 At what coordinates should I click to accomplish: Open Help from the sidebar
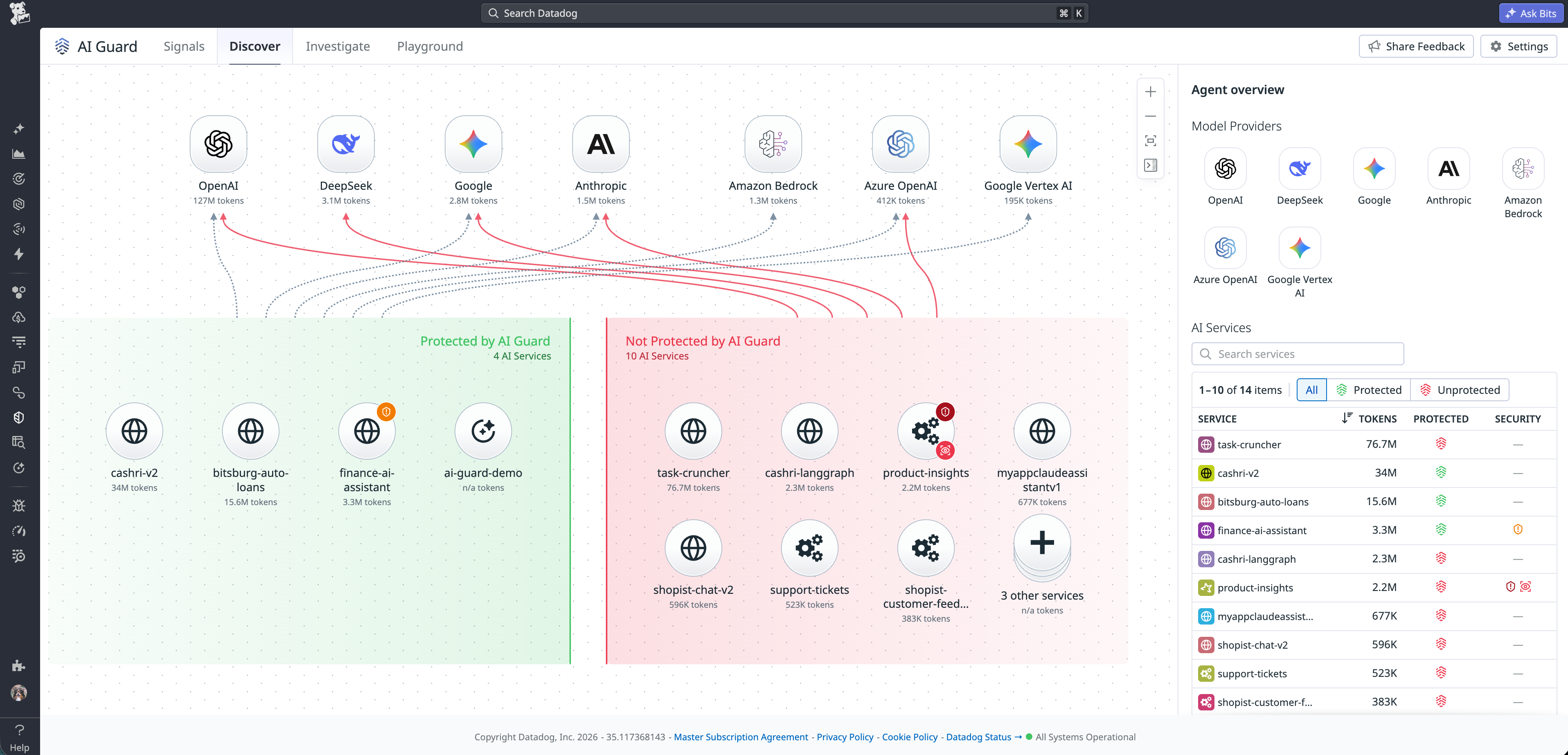coord(20,738)
